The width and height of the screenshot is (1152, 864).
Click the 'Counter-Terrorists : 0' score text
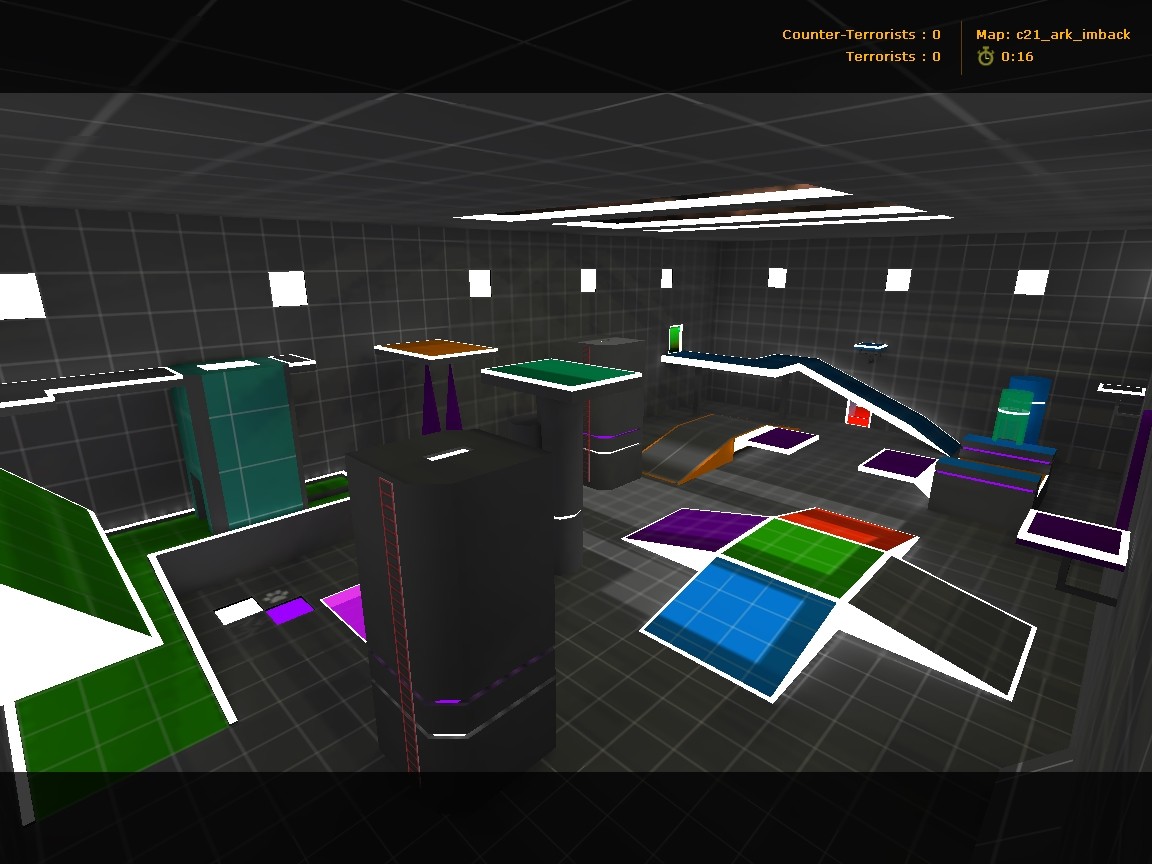pyautogui.click(x=861, y=35)
